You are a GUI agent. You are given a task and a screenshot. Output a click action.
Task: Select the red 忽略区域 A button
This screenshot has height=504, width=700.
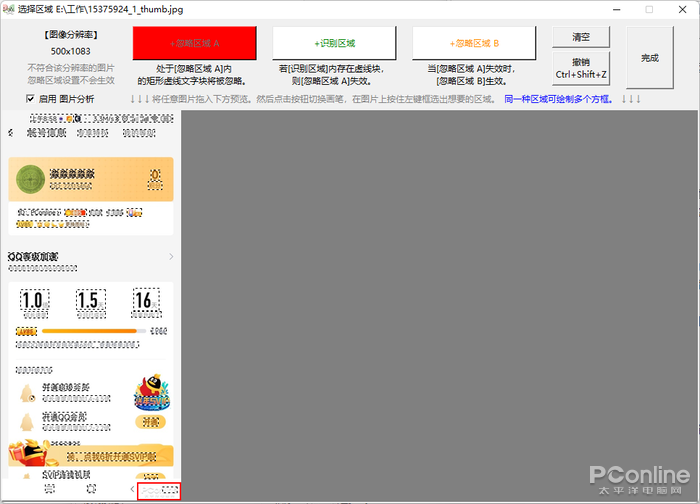[194, 43]
